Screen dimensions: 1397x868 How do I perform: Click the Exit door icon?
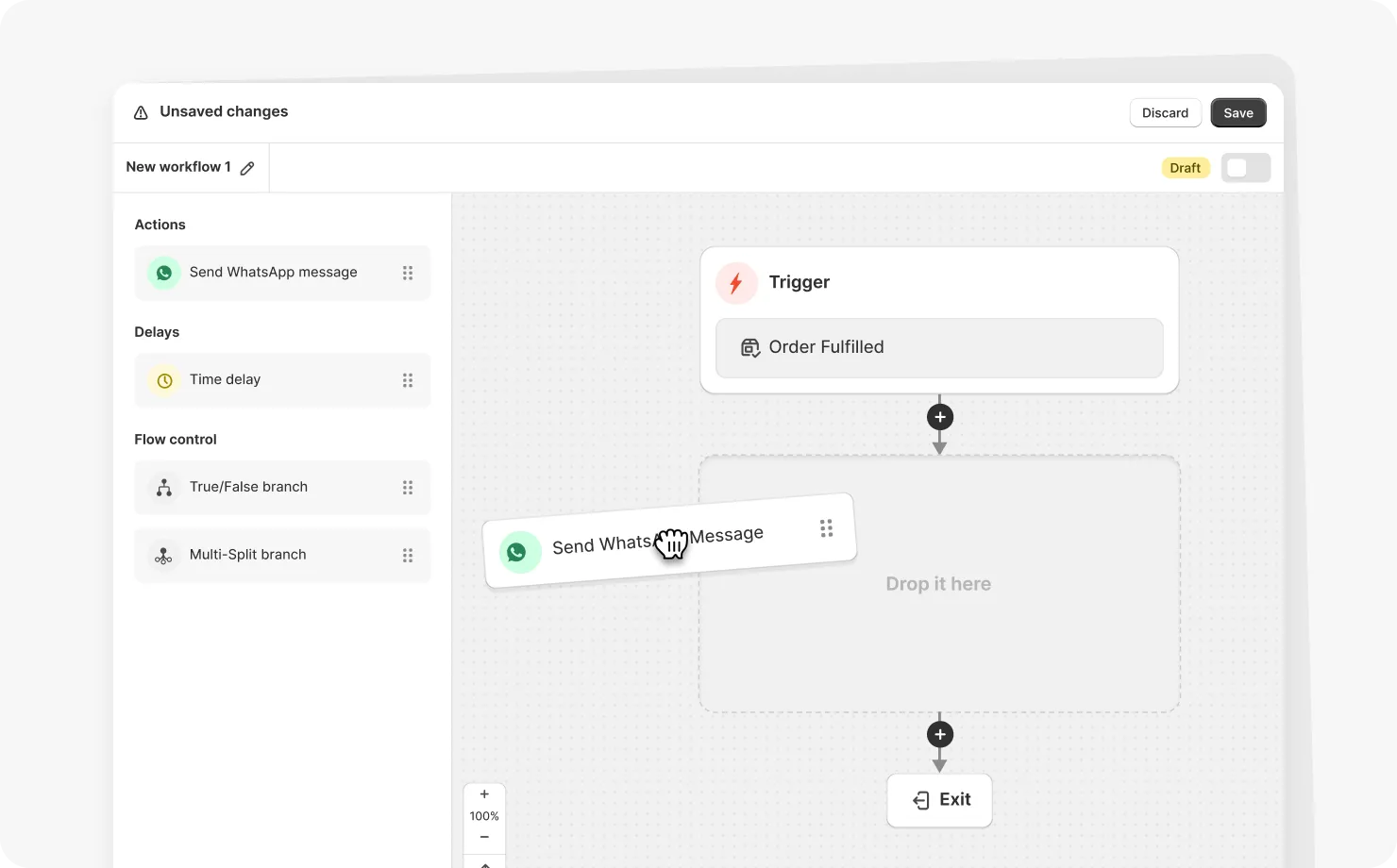pyautogui.click(x=921, y=800)
